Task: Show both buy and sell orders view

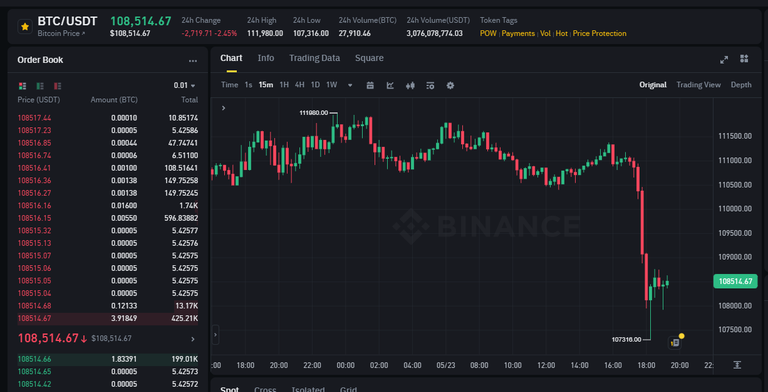Action: click(22, 86)
